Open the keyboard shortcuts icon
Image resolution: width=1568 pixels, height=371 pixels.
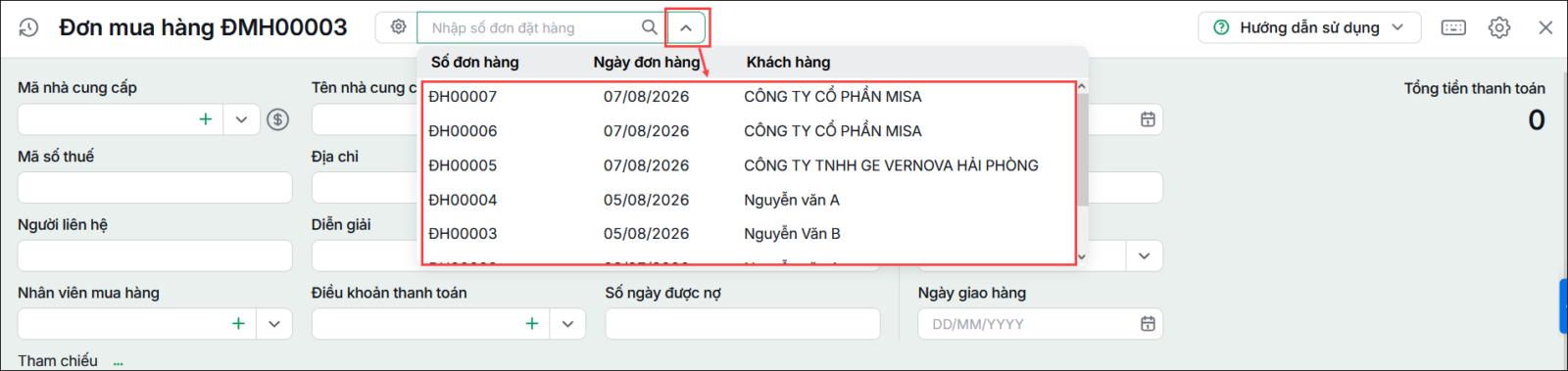coord(1453,27)
